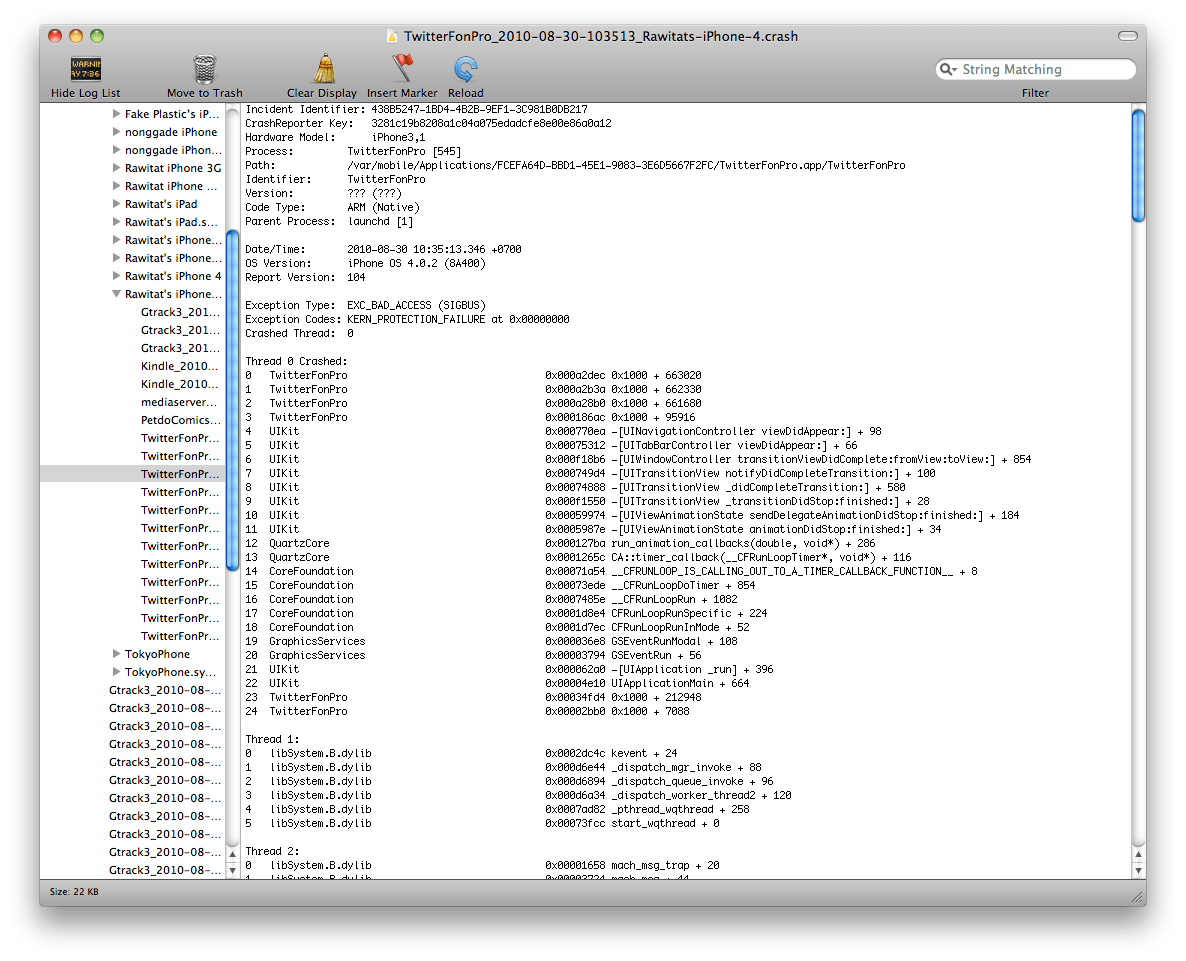Screen dimensions: 1186x961
Task: Click the Date/Time 2010-08-30 line
Action: point(383,250)
